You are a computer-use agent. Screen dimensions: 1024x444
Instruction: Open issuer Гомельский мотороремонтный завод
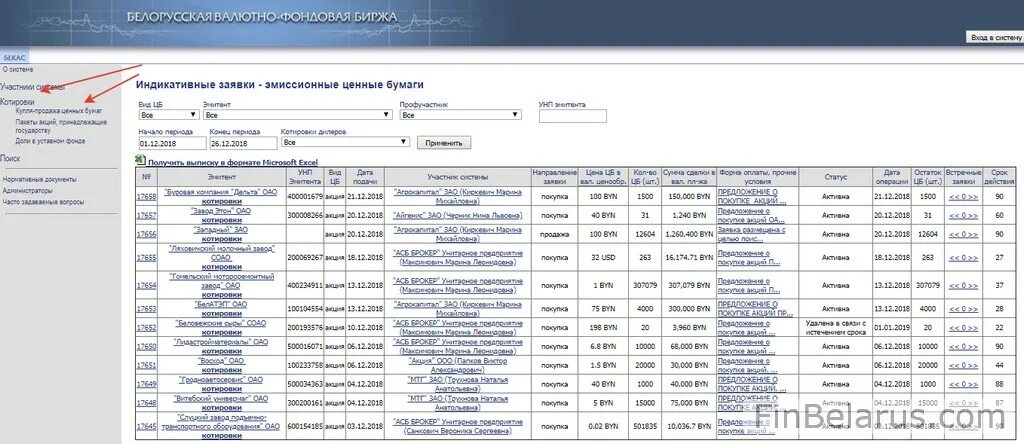(221, 281)
